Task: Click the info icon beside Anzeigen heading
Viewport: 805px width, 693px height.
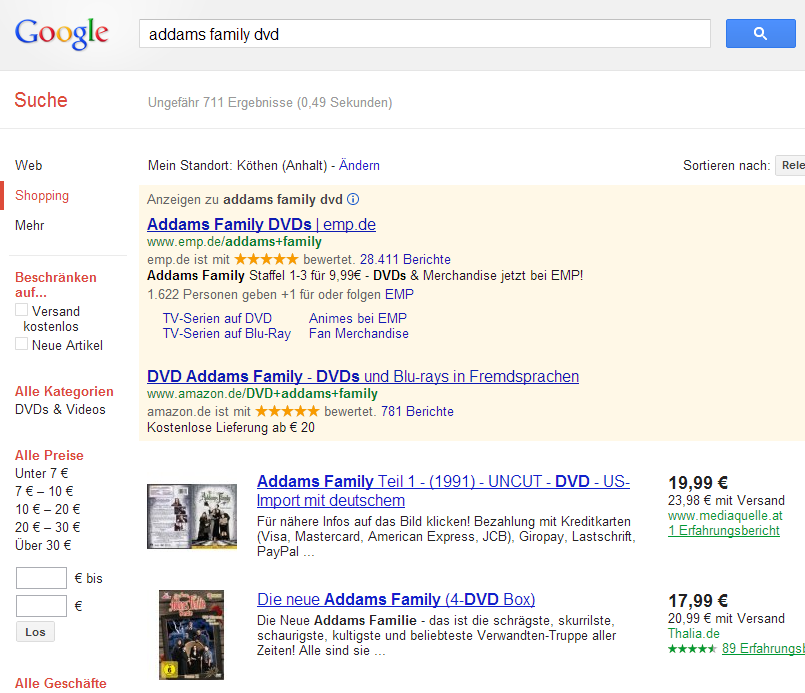Action: pos(353,199)
